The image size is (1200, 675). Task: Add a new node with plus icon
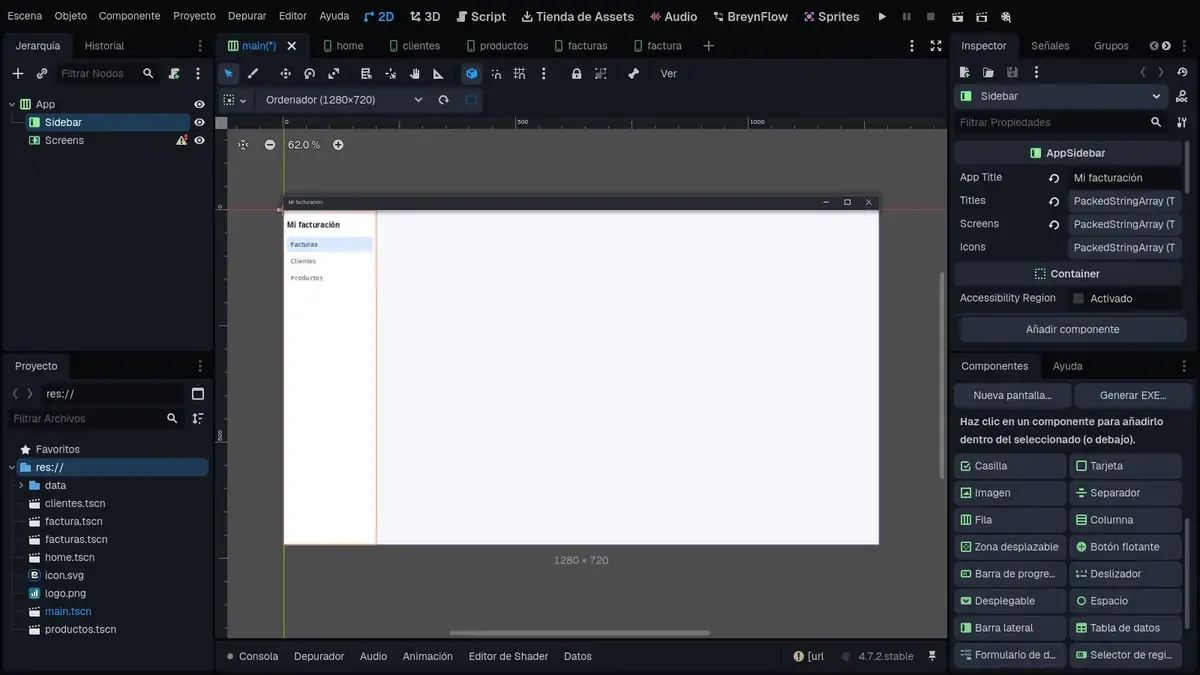(x=18, y=74)
